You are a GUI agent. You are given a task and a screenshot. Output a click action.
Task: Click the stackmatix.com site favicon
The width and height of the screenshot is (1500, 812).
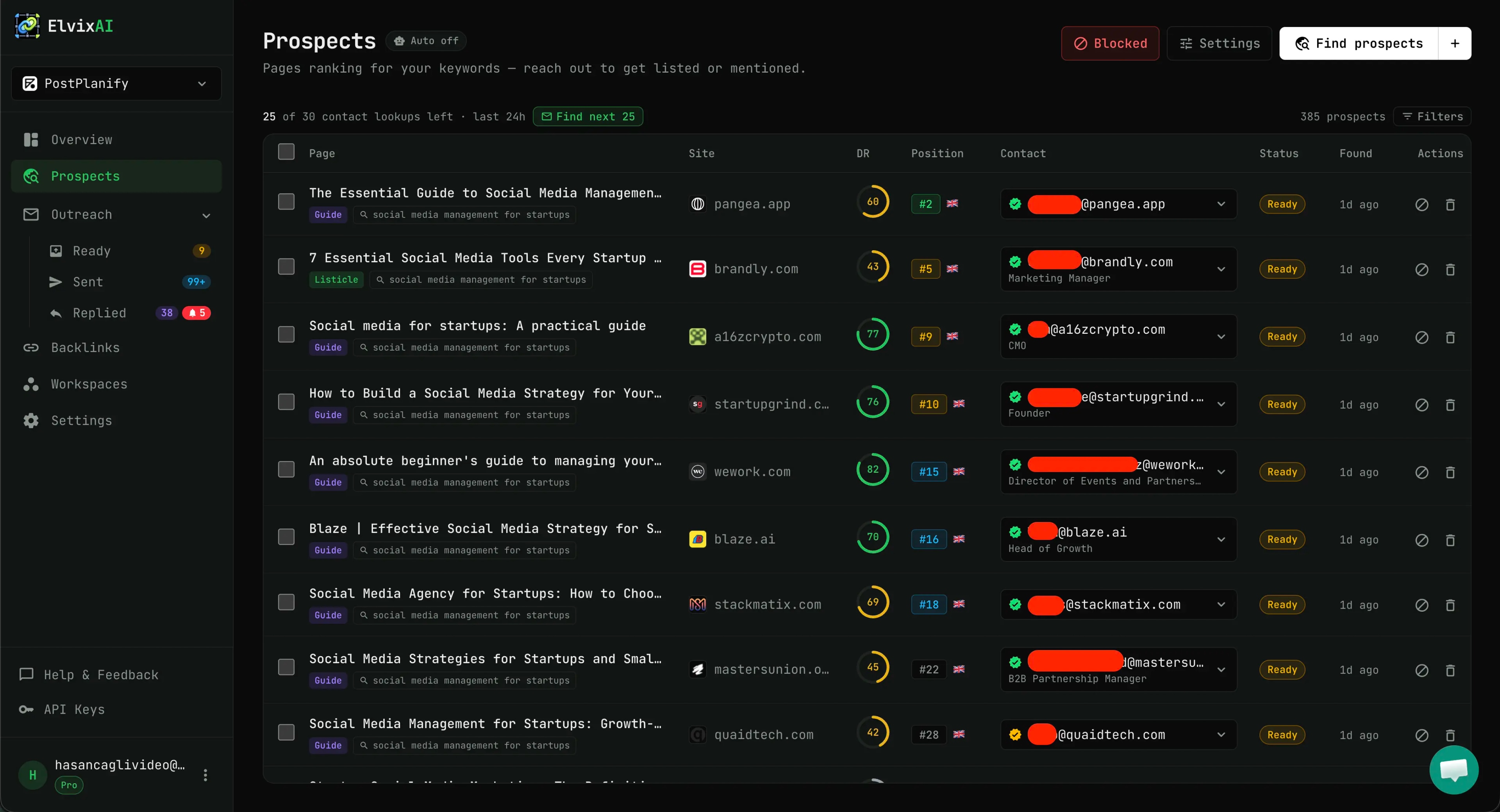click(697, 604)
